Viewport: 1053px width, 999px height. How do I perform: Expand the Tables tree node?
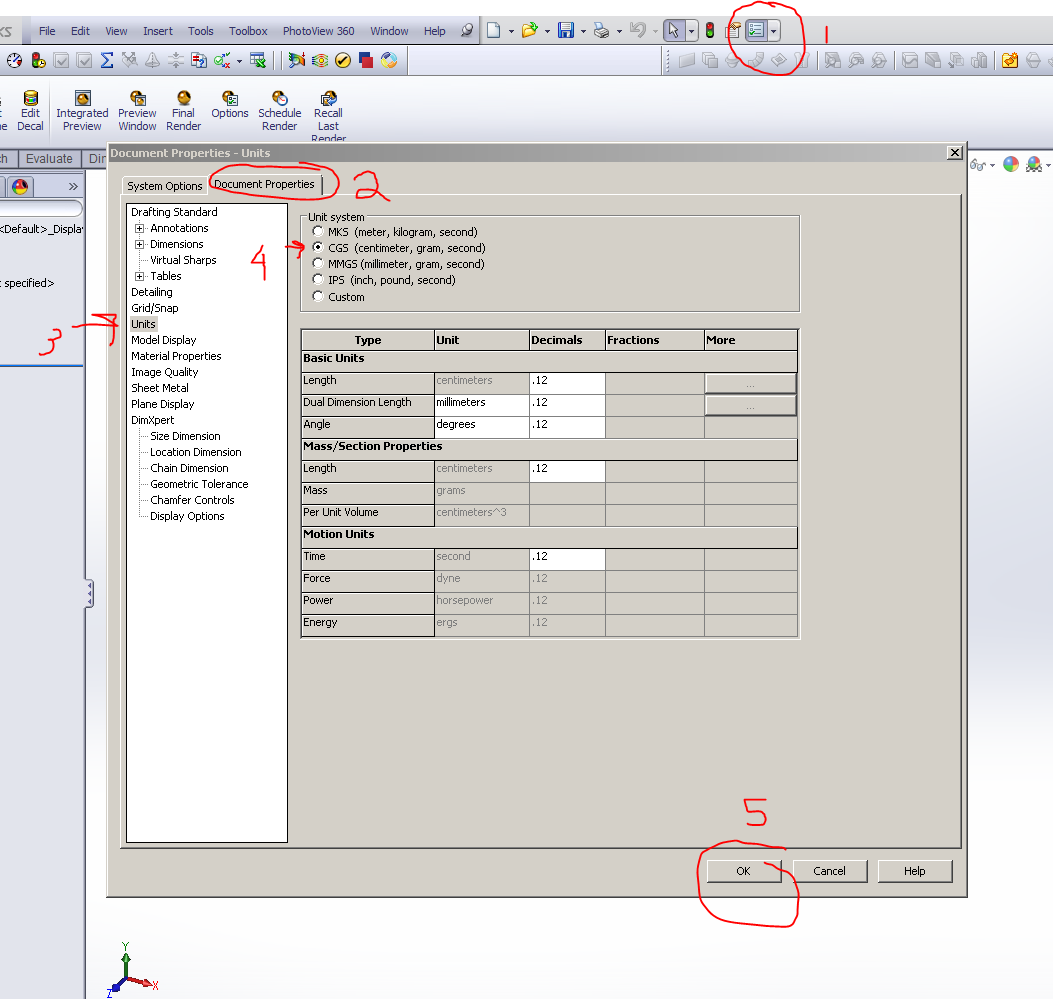(140, 277)
